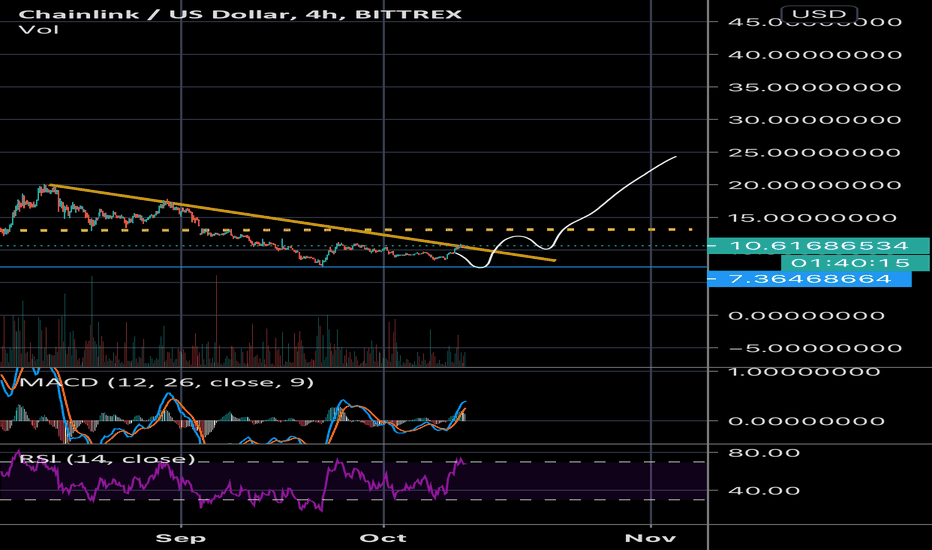Click the 35.00000000 price axis value
The image size is (932, 550).
[815, 87]
